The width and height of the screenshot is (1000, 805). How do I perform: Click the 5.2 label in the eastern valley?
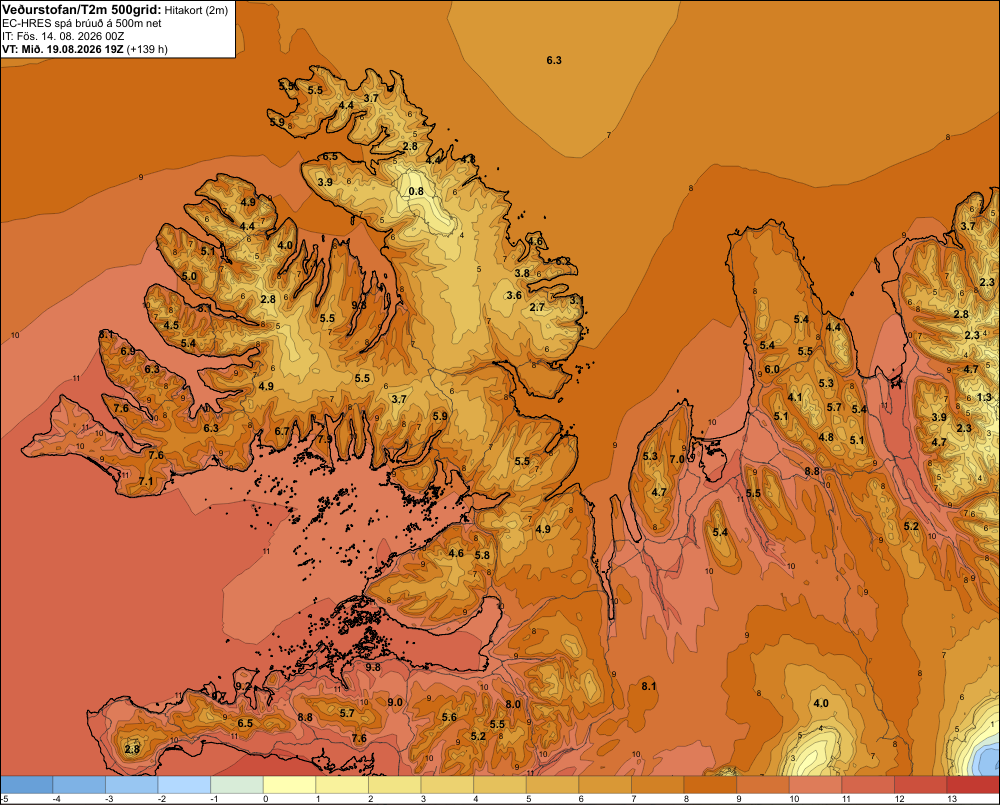tap(911, 526)
